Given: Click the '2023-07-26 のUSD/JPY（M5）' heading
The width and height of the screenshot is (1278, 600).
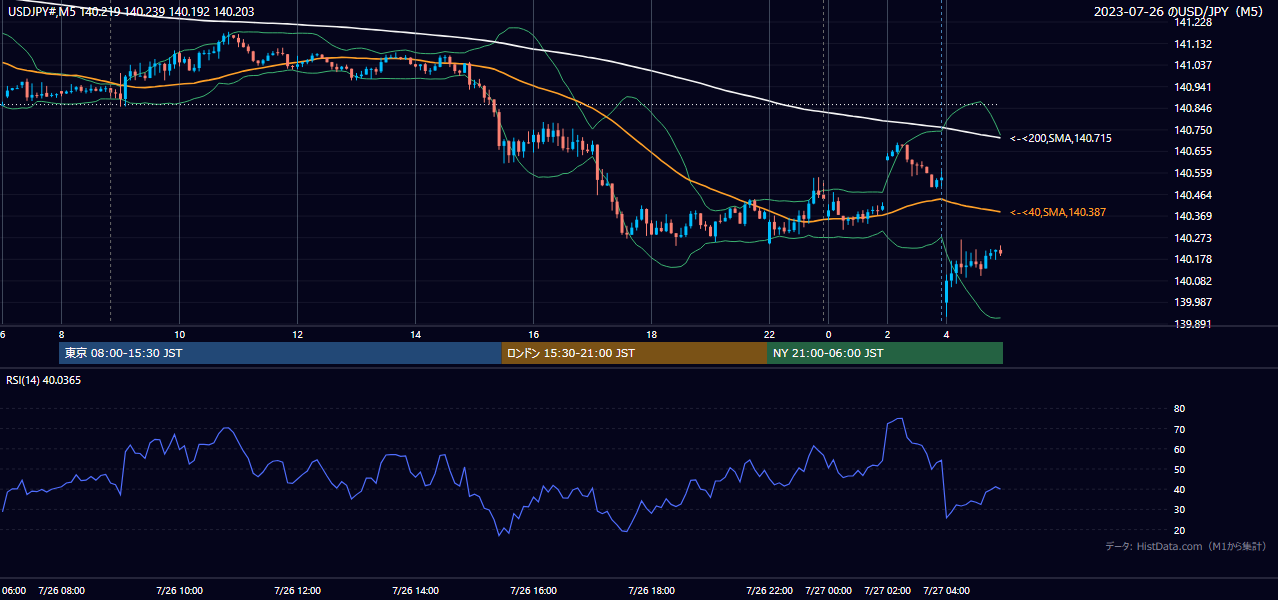Looking at the screenshot, I should [1181, 11].
